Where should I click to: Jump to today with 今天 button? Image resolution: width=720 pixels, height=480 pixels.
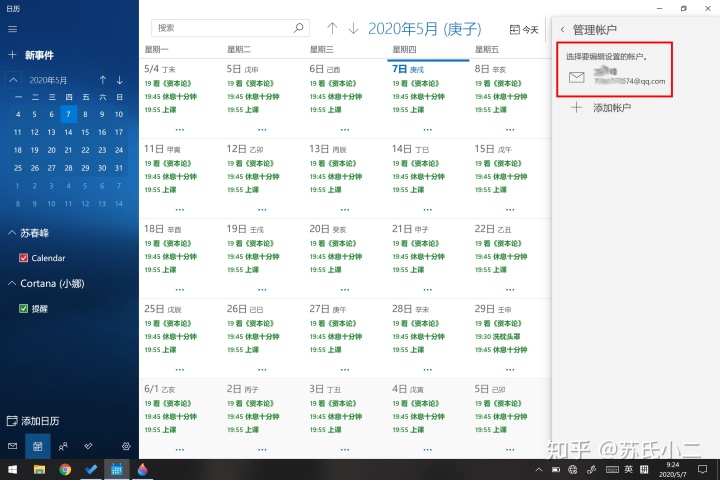(524, 30)
